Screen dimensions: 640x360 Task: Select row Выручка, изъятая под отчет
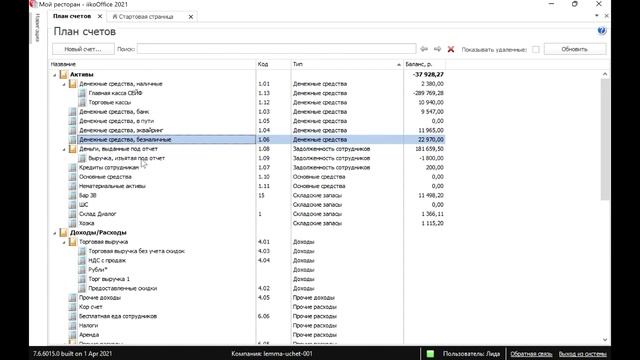point(247,158)
